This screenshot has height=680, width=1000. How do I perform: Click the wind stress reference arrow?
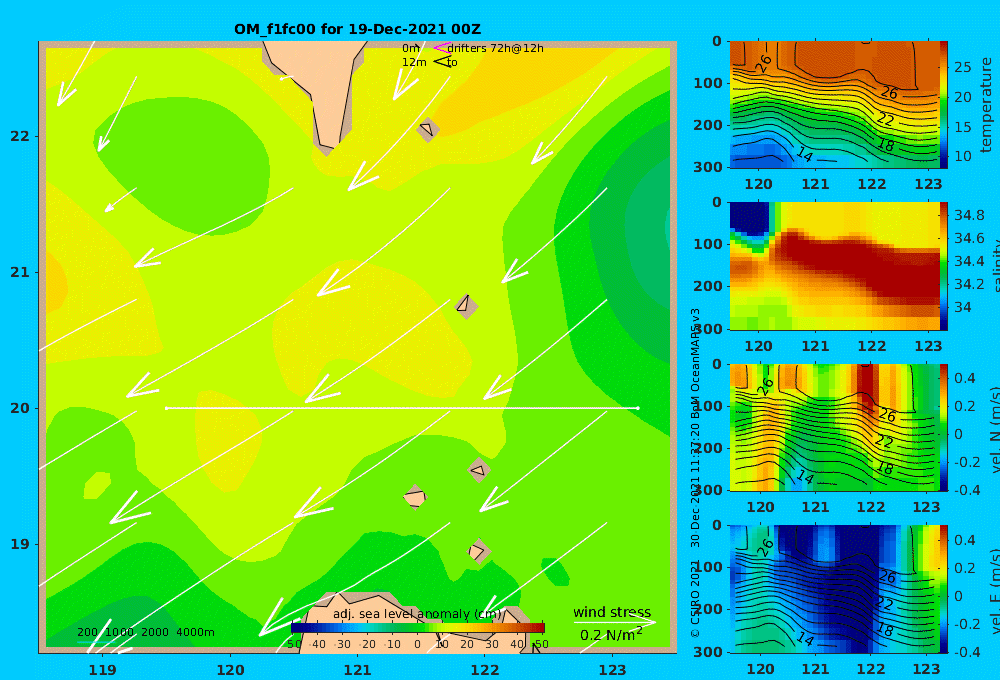point(614,622)
